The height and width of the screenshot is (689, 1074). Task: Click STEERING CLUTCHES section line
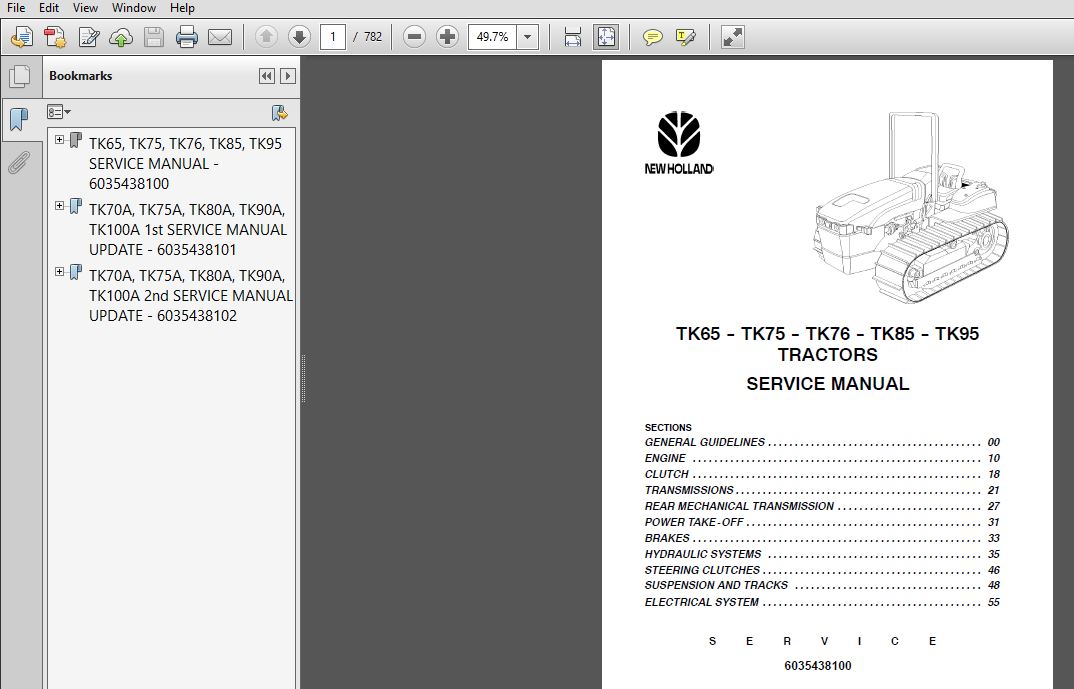[x=822, y=570]
